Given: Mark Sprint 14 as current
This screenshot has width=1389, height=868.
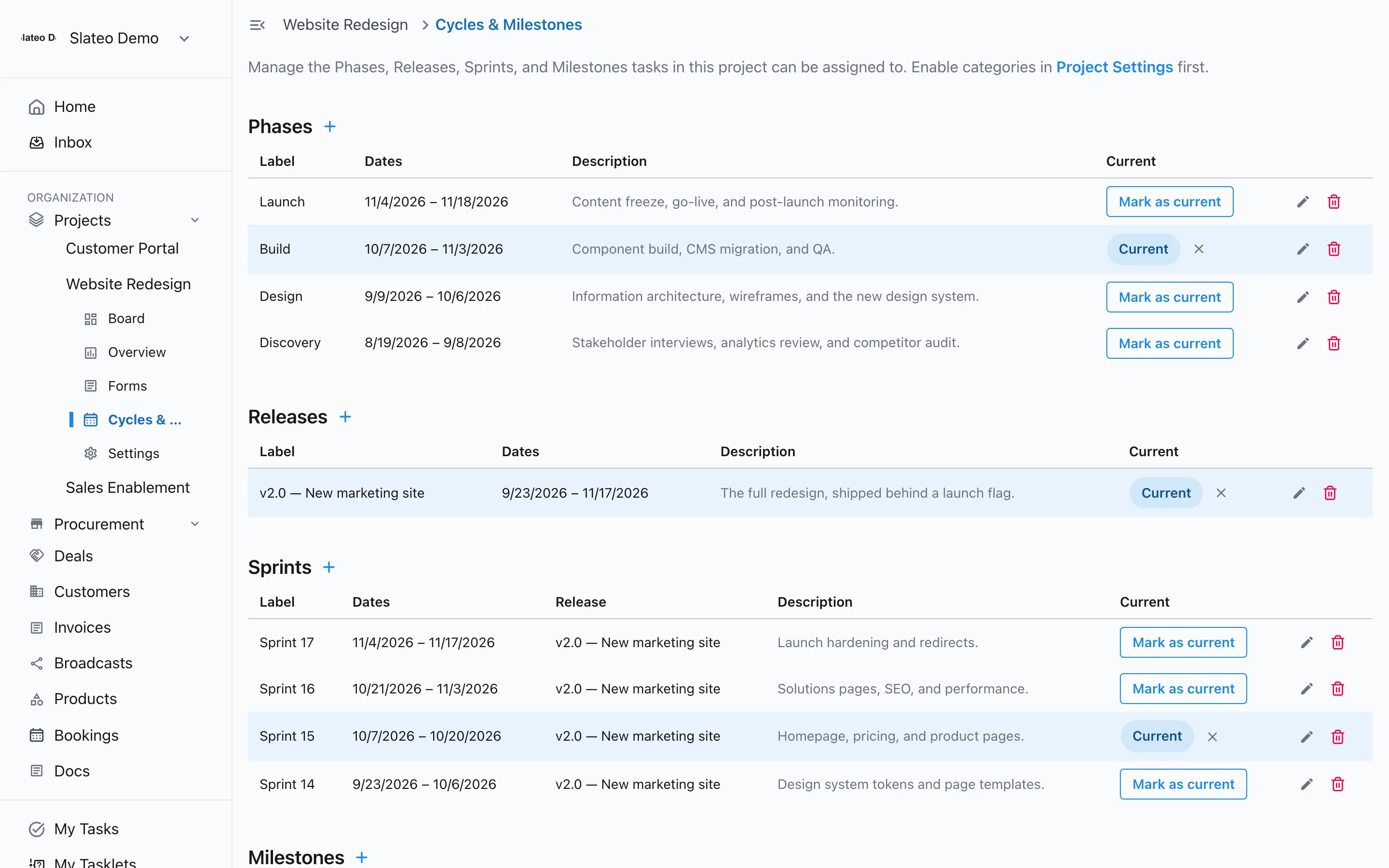Looking at the screenshot, I should click(x=1184, y=784).
